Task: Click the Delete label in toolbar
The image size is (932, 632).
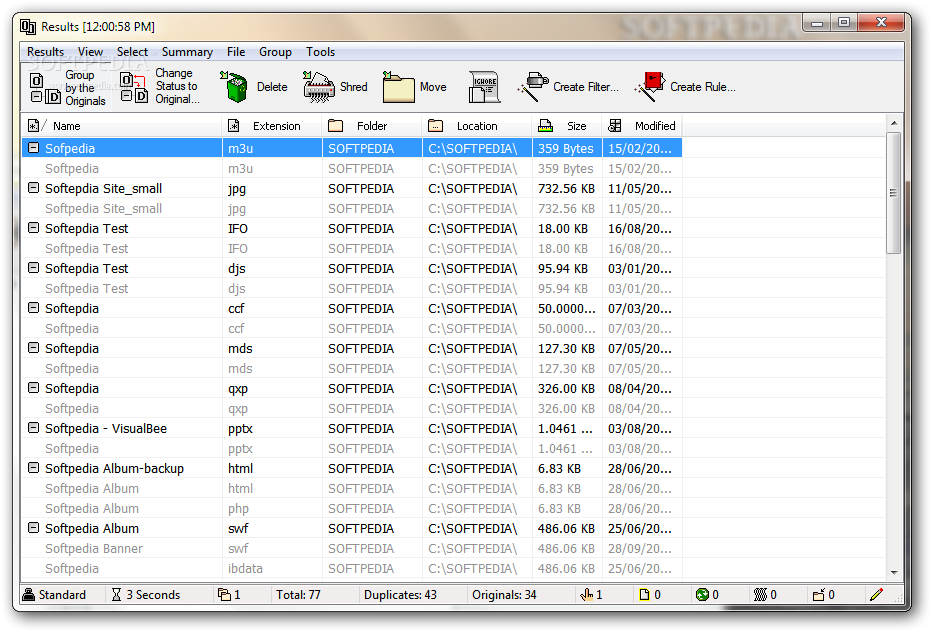Action: pyautogui.click(x=272, y=87)
